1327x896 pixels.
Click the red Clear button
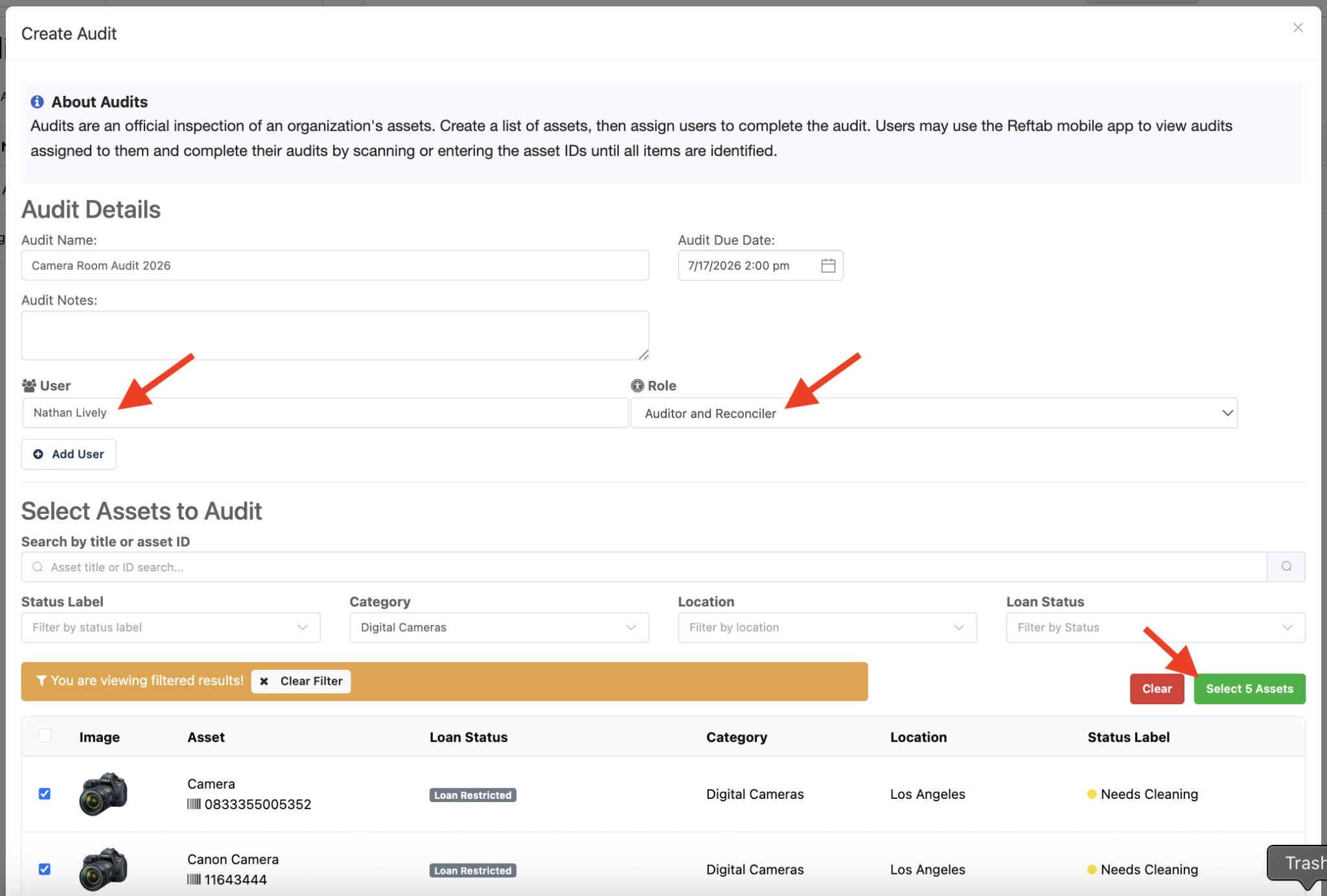(1157, 689)
